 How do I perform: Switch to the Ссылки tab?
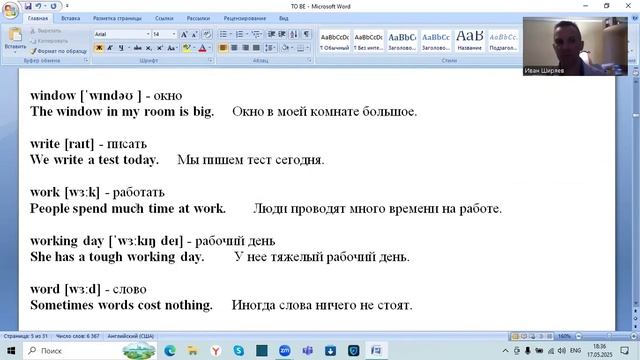(x=164, y=18)
